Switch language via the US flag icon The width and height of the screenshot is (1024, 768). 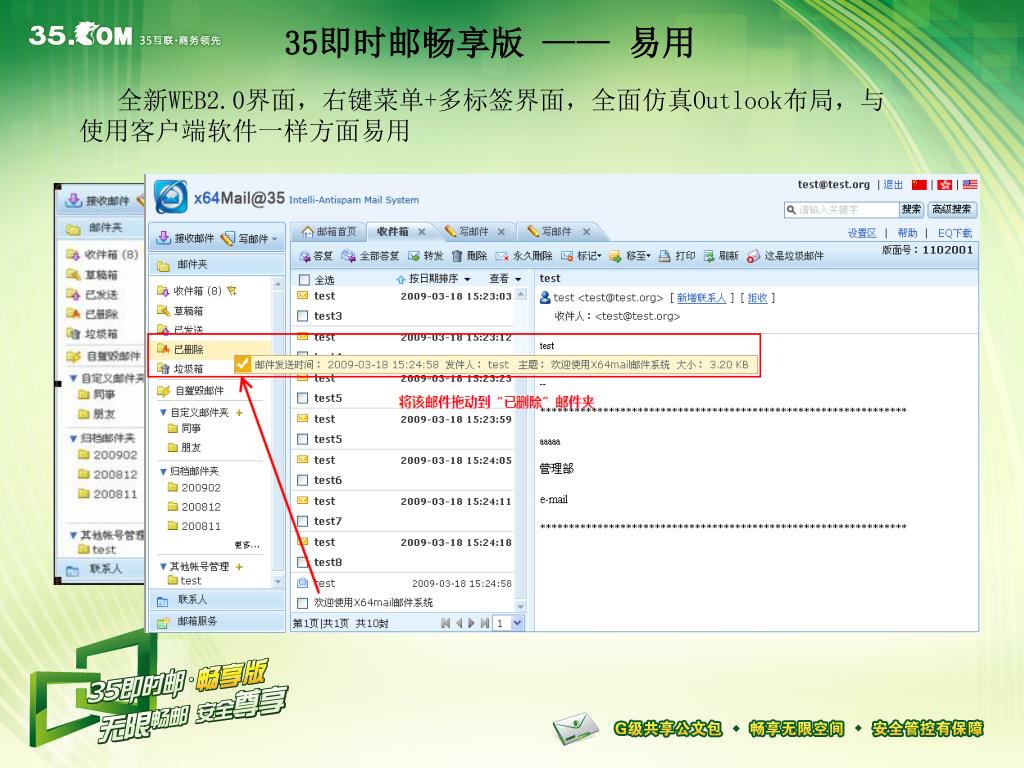pyautogui.click(x=970, y=185)
